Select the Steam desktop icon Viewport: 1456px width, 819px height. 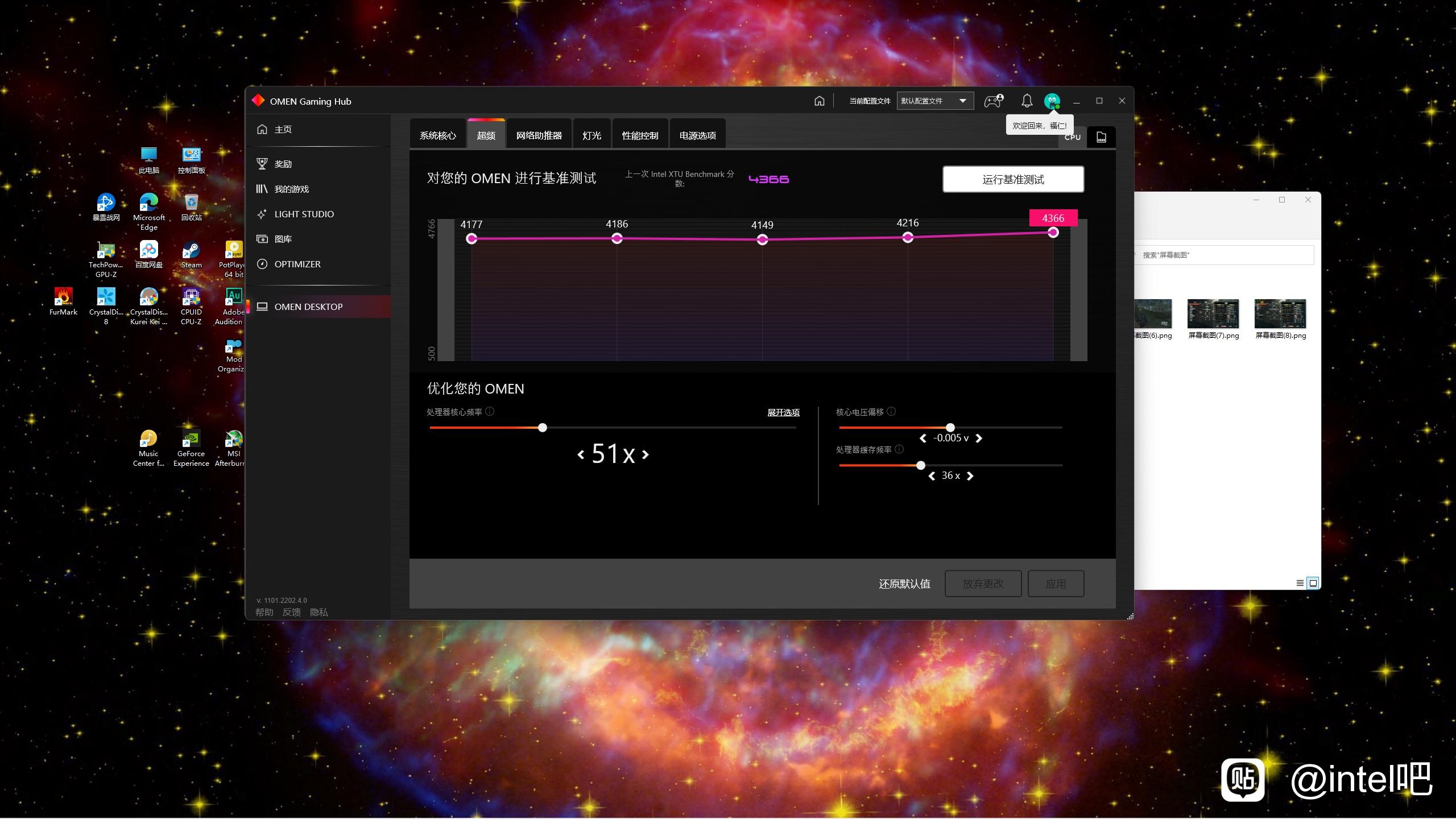click(x=192, y=254)
